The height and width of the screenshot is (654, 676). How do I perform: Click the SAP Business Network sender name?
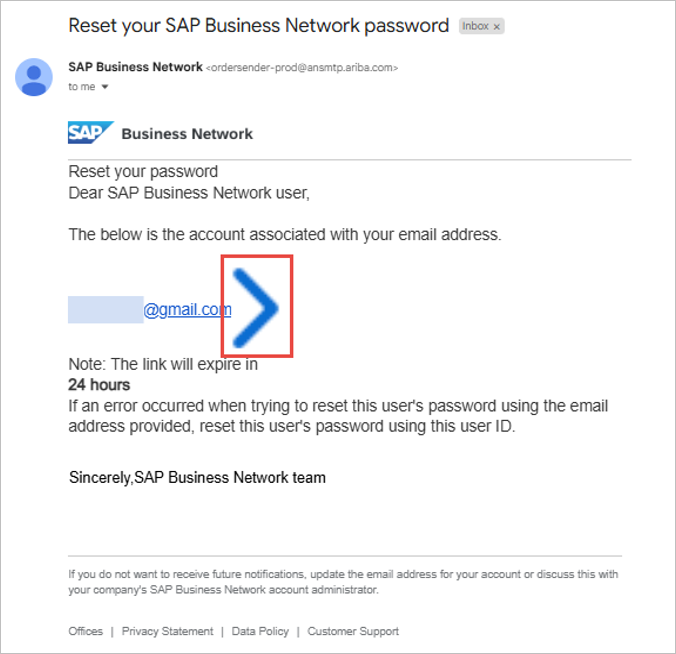[134, 67]
